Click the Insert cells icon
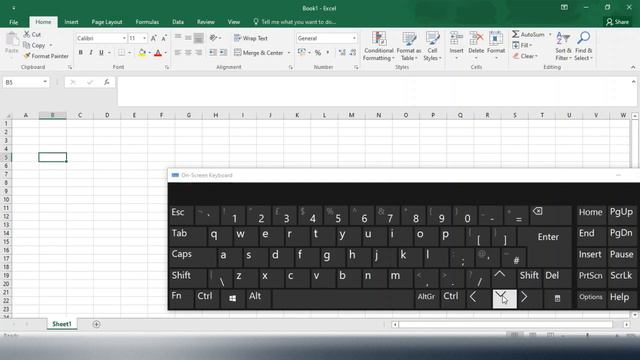Screen dimensions: 640x360 [456, 39]
